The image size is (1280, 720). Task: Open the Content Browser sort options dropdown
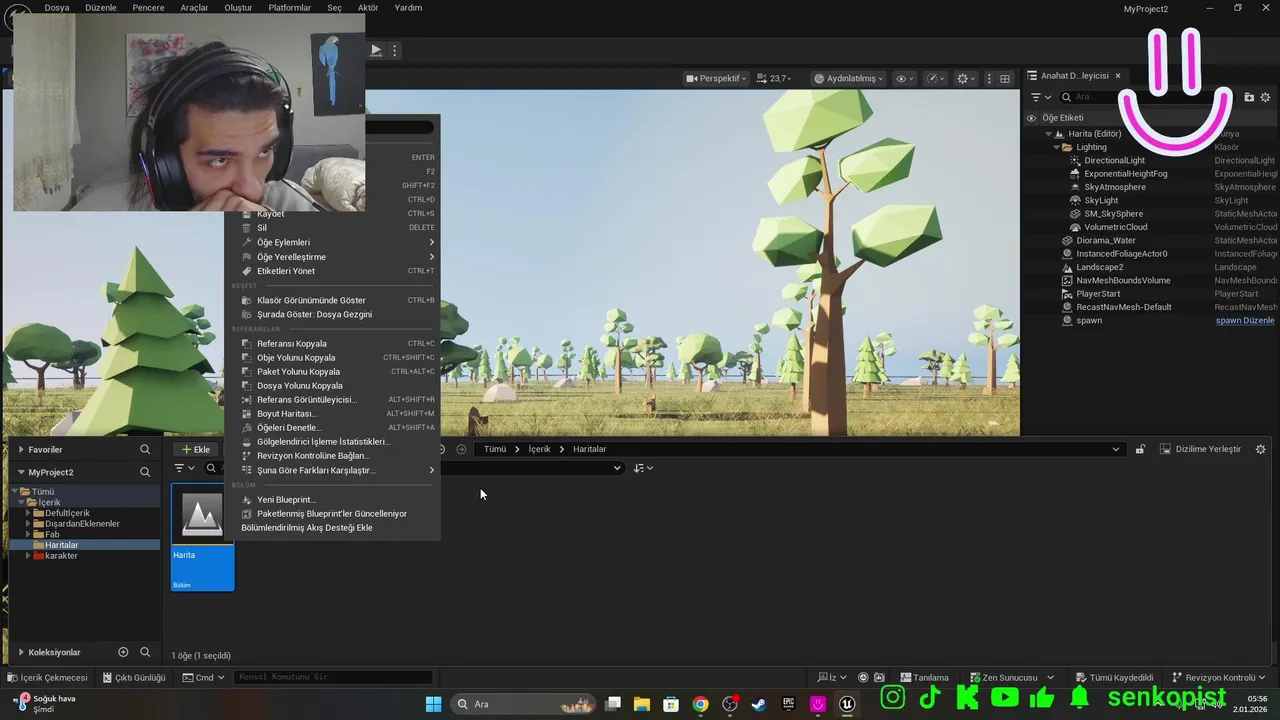[643, 468]
